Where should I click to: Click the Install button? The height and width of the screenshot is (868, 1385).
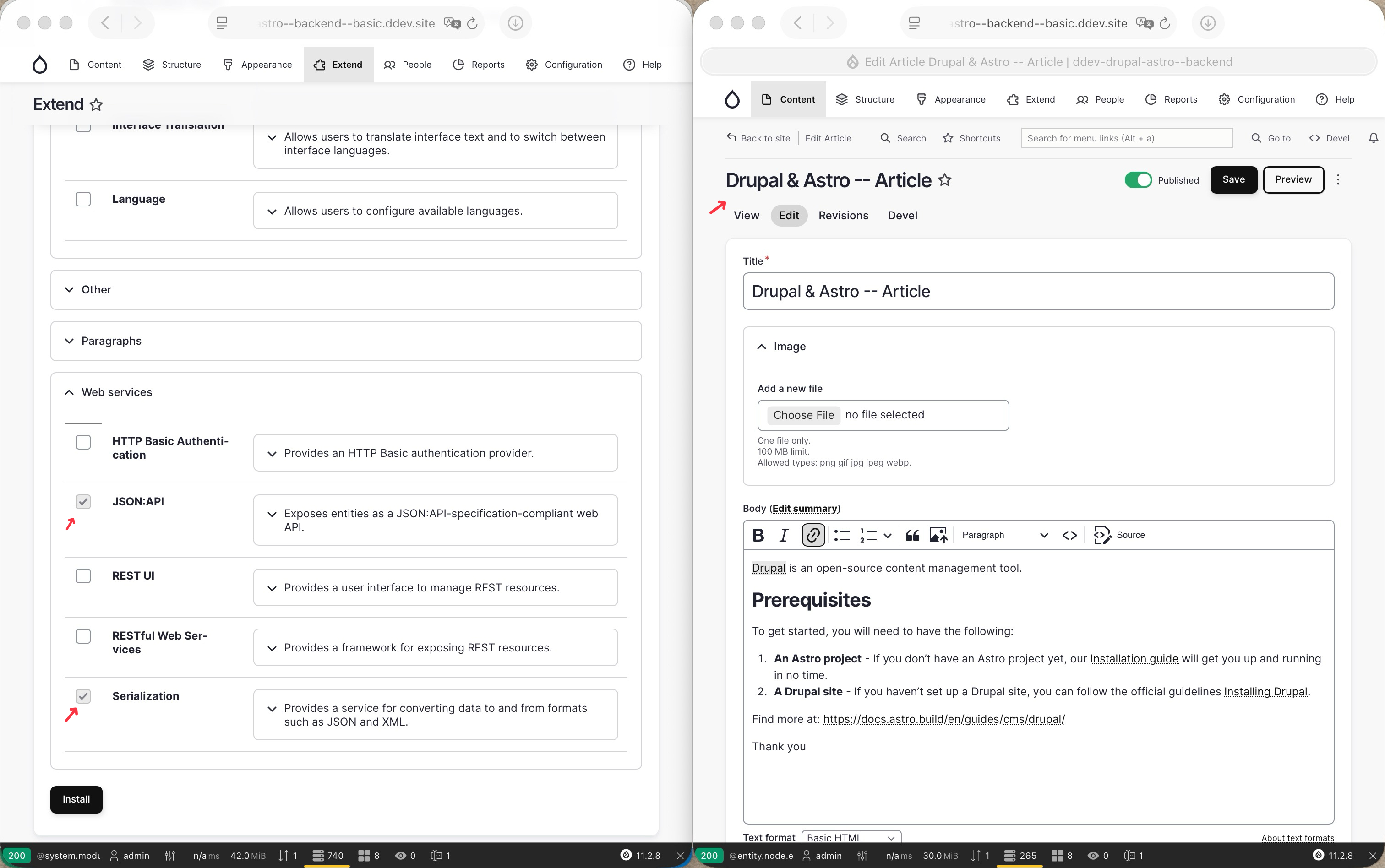pyautogui.click(x=76, y=799)
